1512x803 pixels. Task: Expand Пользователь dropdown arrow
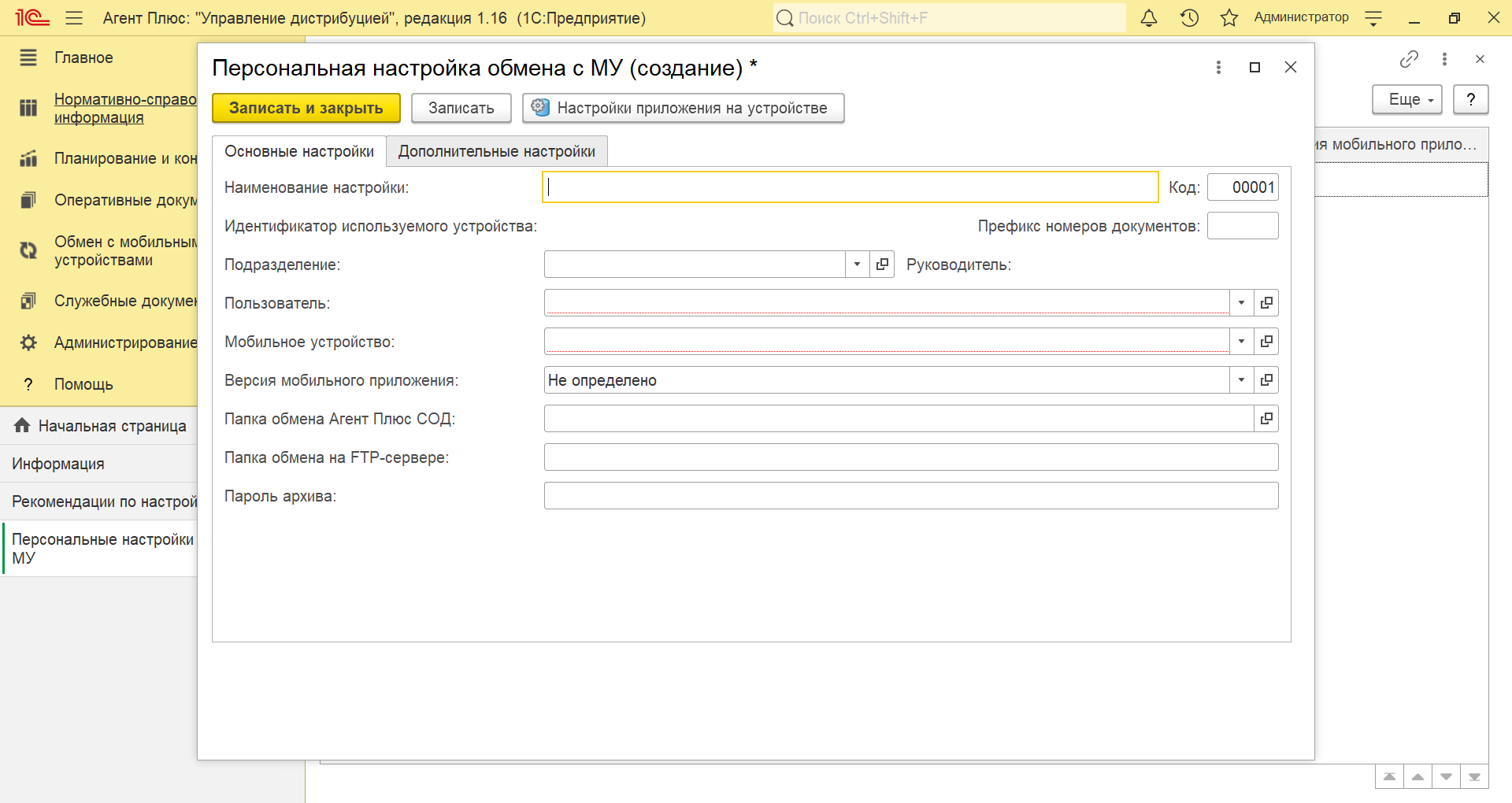click(x=1241, y=303)
